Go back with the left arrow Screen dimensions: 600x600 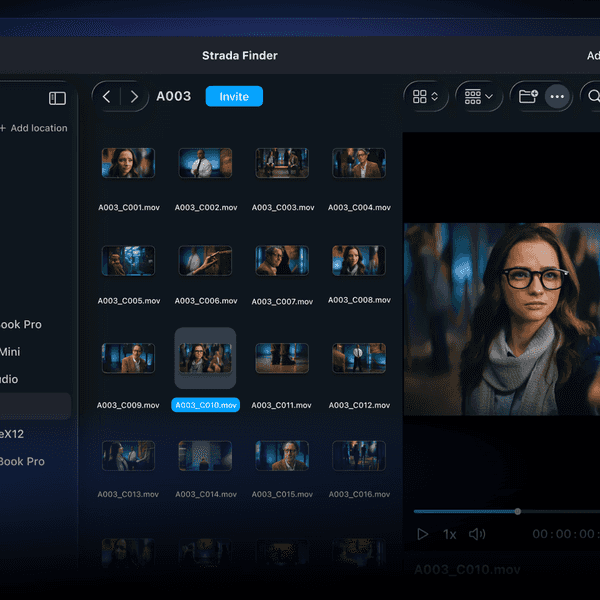coord(107,96)
